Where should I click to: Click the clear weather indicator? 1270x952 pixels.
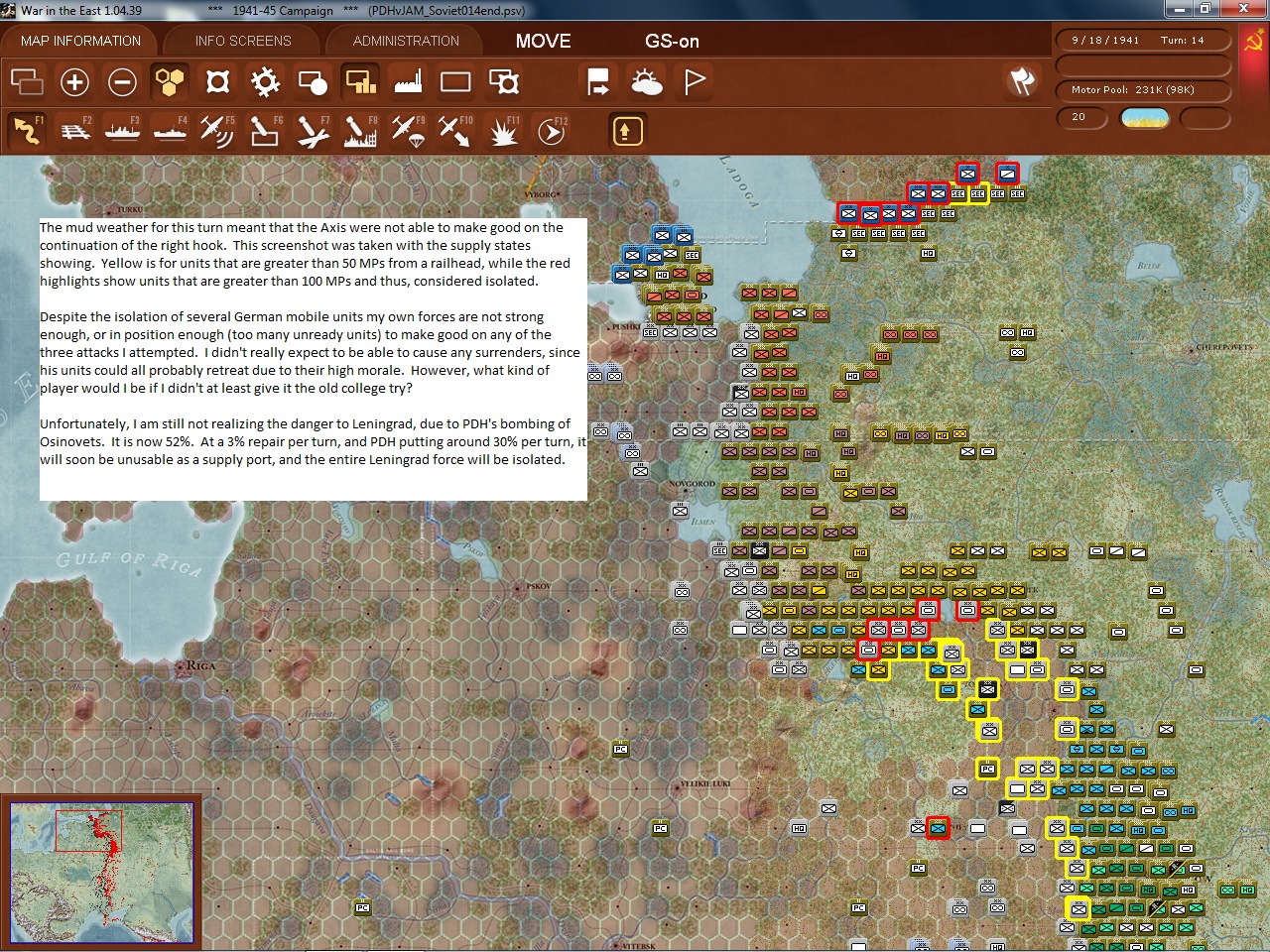(x=1145, y=118)
